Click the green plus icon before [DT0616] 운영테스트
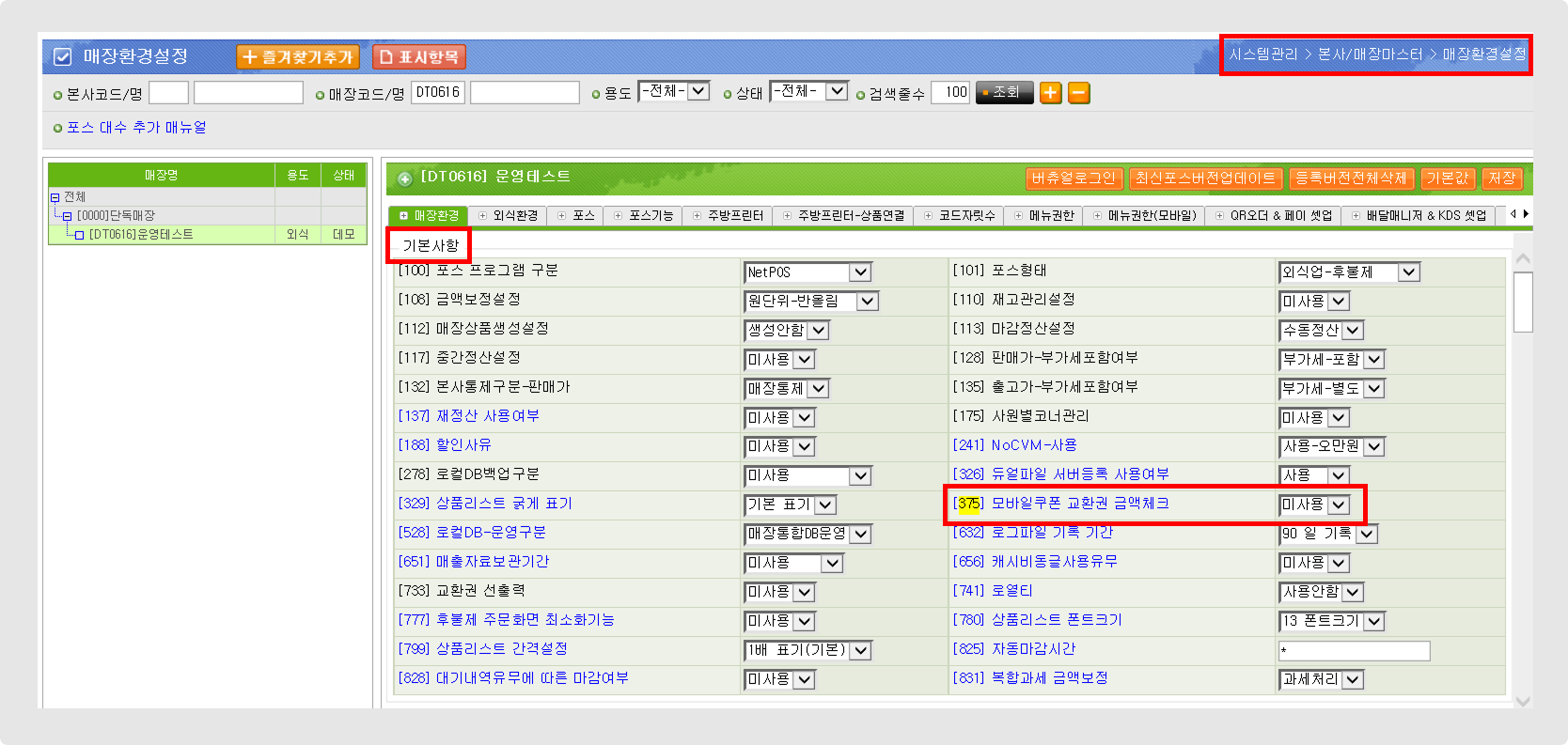The image size is (1568, 745). pos(405,178)
